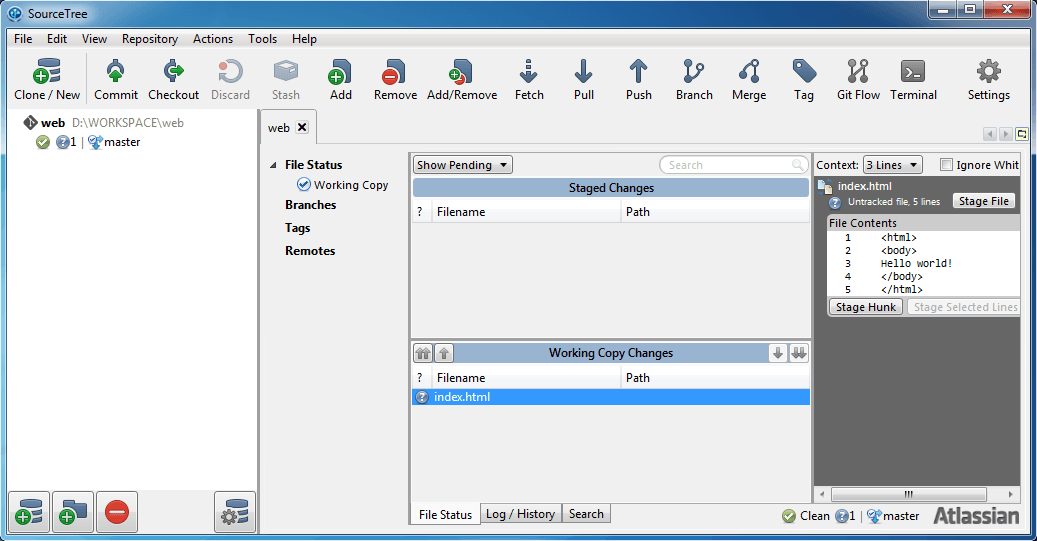Viewport: 1037px width, 541px height.
Task: Open the Context 3 Lines dropdown
Action: (x=892, y=165)
